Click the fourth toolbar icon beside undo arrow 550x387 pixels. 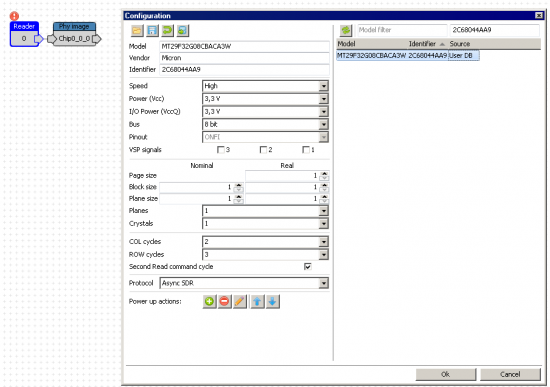[182, 31]
